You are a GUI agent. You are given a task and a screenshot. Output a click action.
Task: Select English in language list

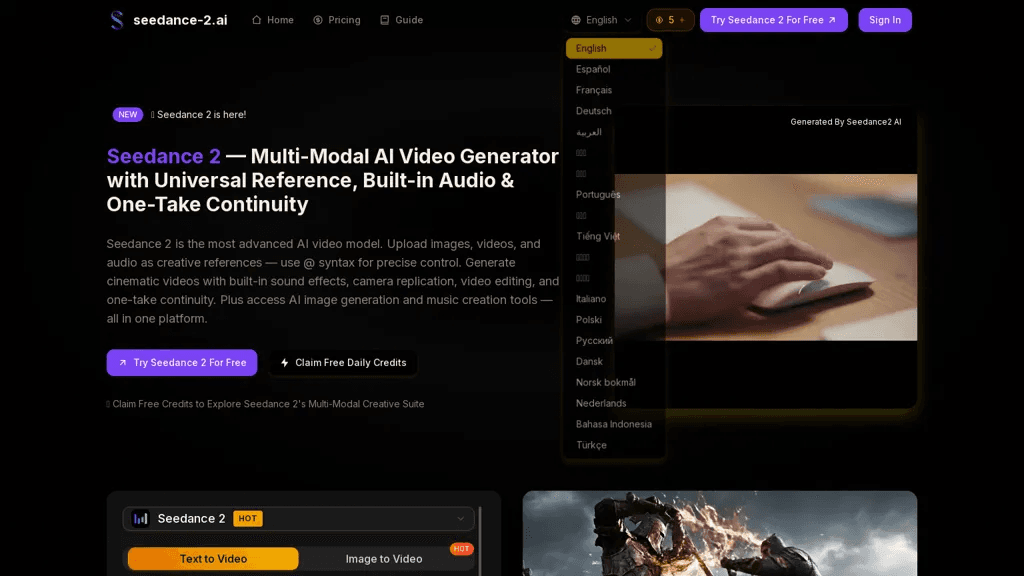[x=614, y=48]
